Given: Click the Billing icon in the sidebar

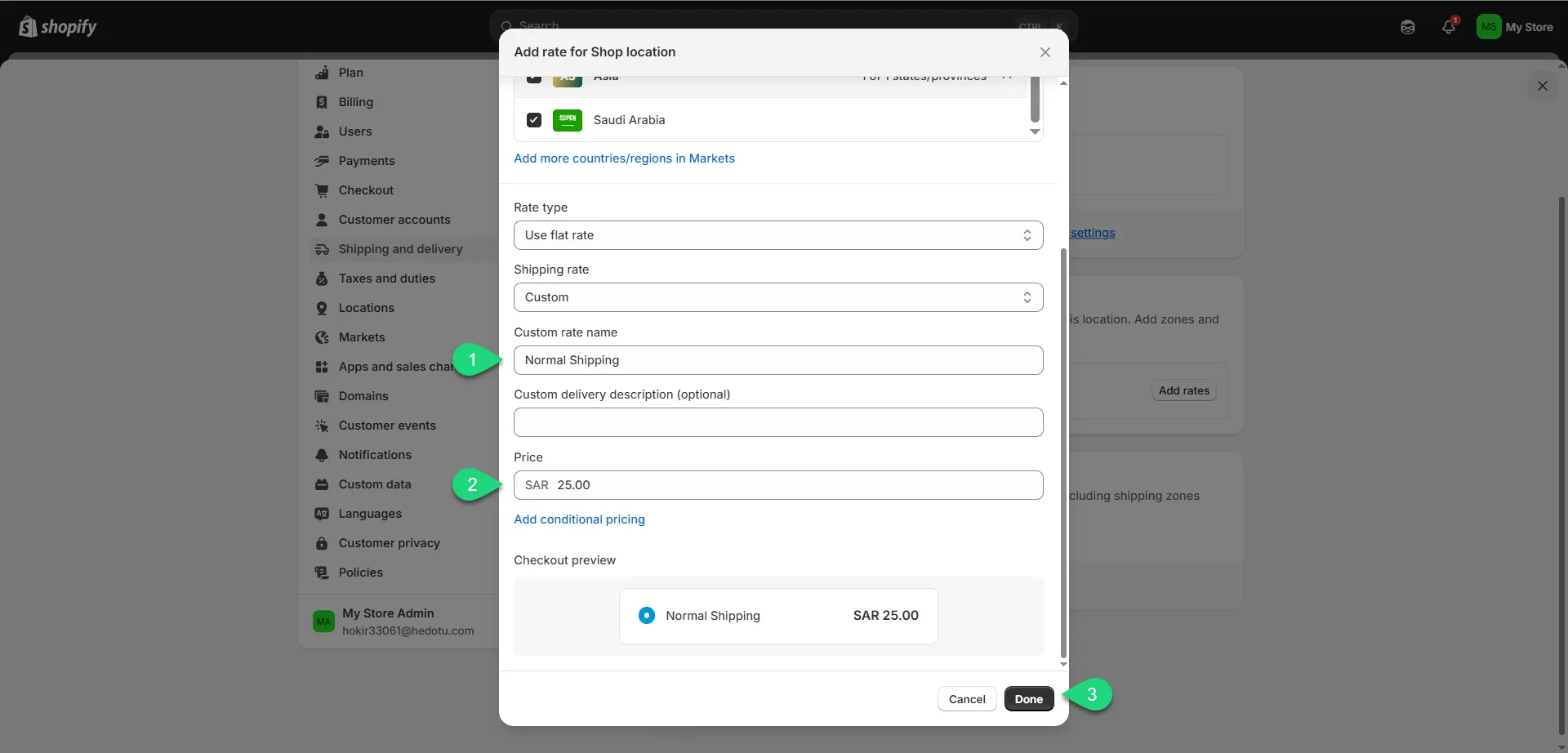Looking at the screenshot, I should click(x=322, y=102).
